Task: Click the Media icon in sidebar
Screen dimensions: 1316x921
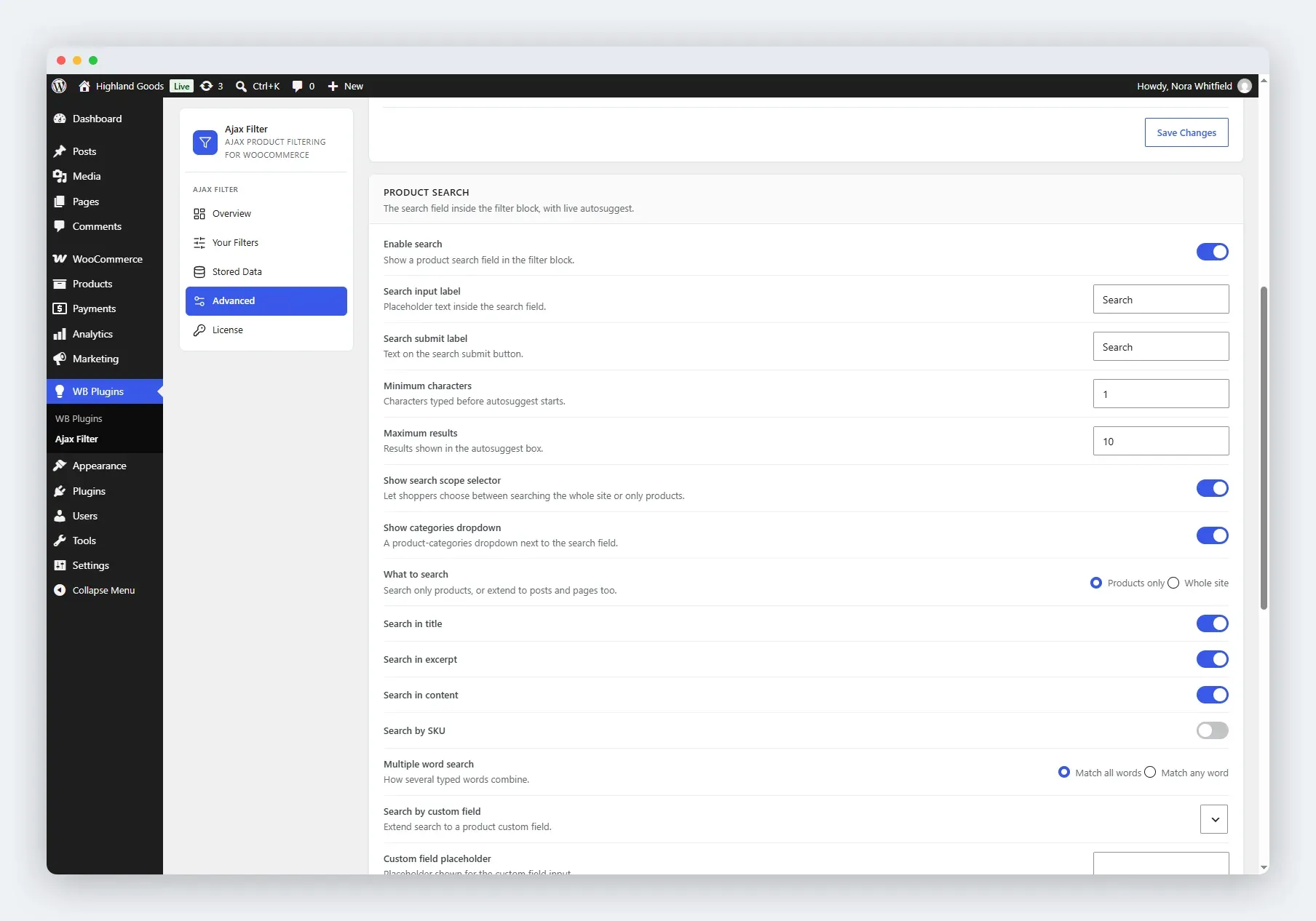Action: (60, 176)
